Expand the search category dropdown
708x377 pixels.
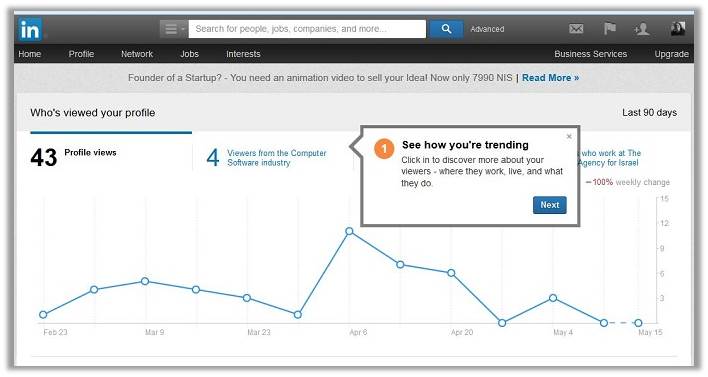(173, 29)
